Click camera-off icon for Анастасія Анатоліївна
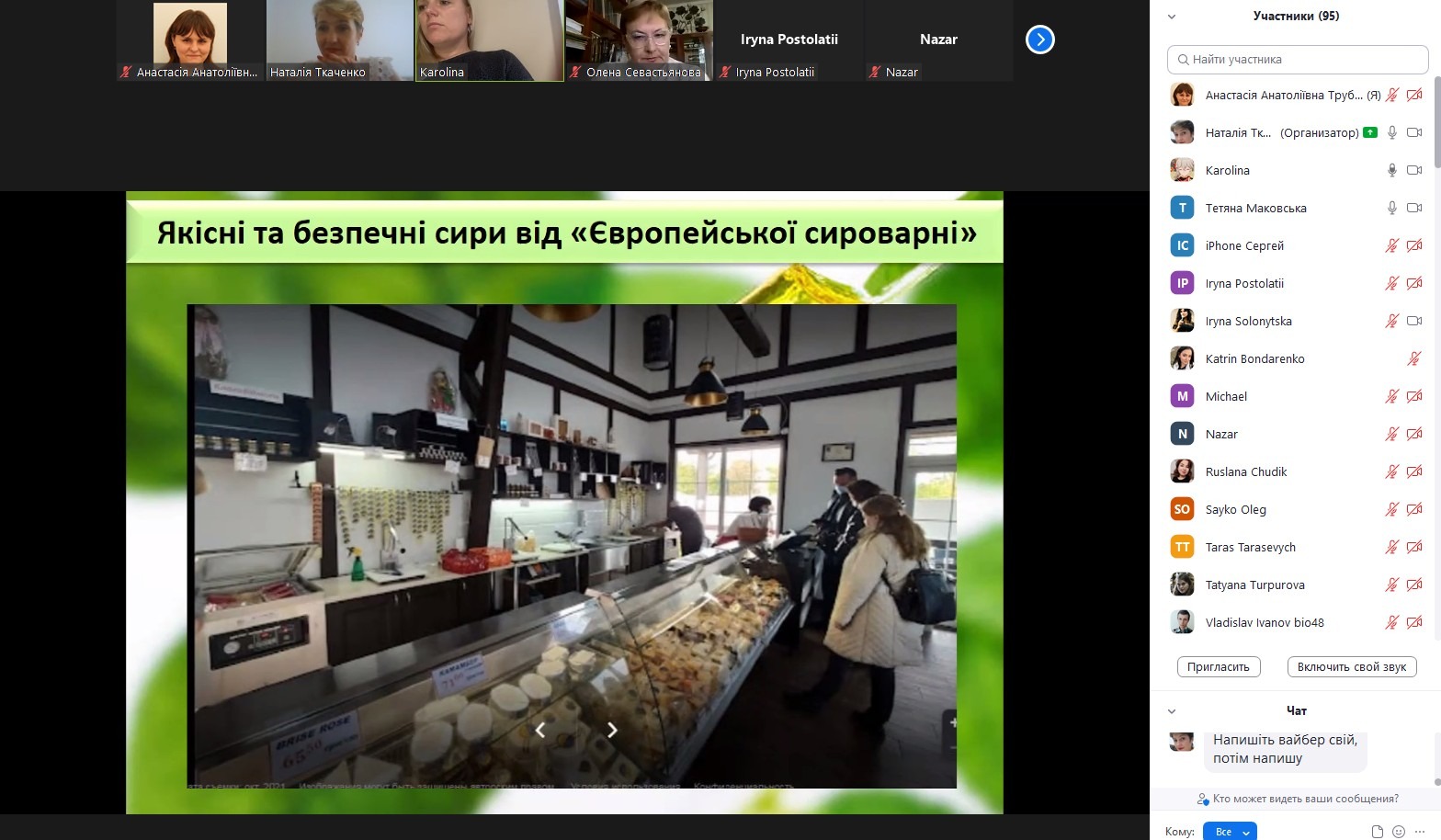1441x840 pixels. click(x=1414, y=95)
